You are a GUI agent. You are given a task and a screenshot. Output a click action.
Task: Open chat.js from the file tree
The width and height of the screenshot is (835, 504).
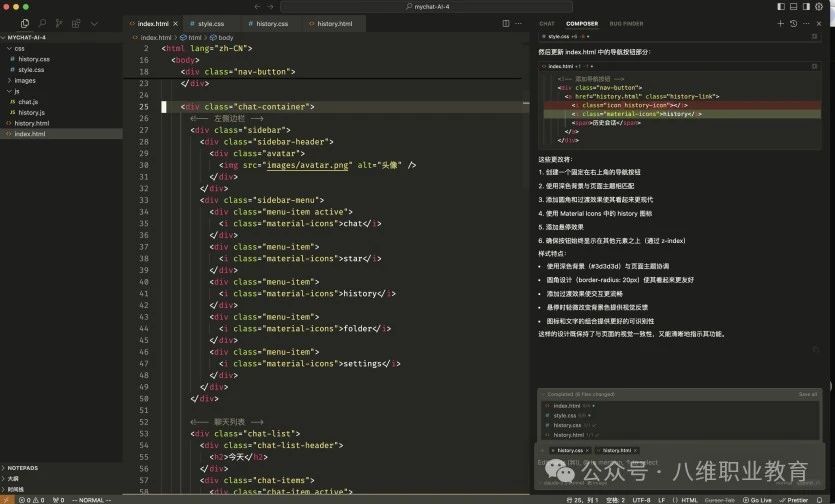28,102
